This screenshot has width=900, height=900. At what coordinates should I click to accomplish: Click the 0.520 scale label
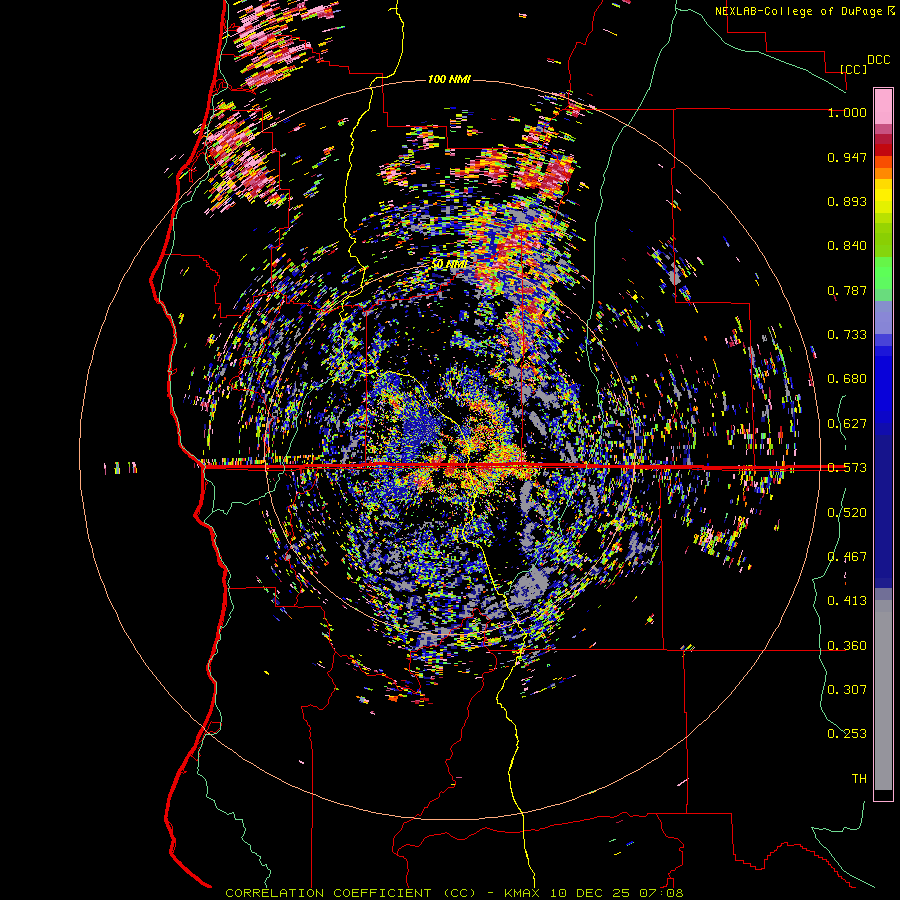847,513
